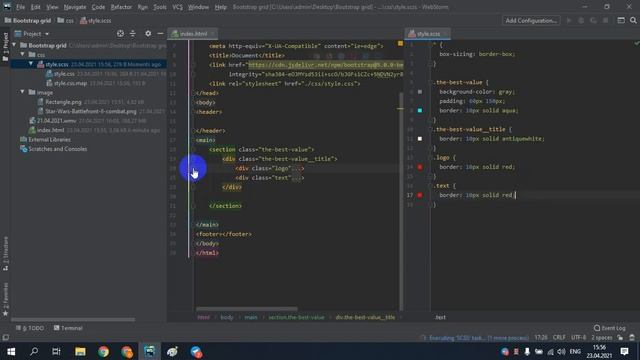This screenshot has height=360, width=640.
Task: Open the notification center icon
Action: tap(624, 351)
